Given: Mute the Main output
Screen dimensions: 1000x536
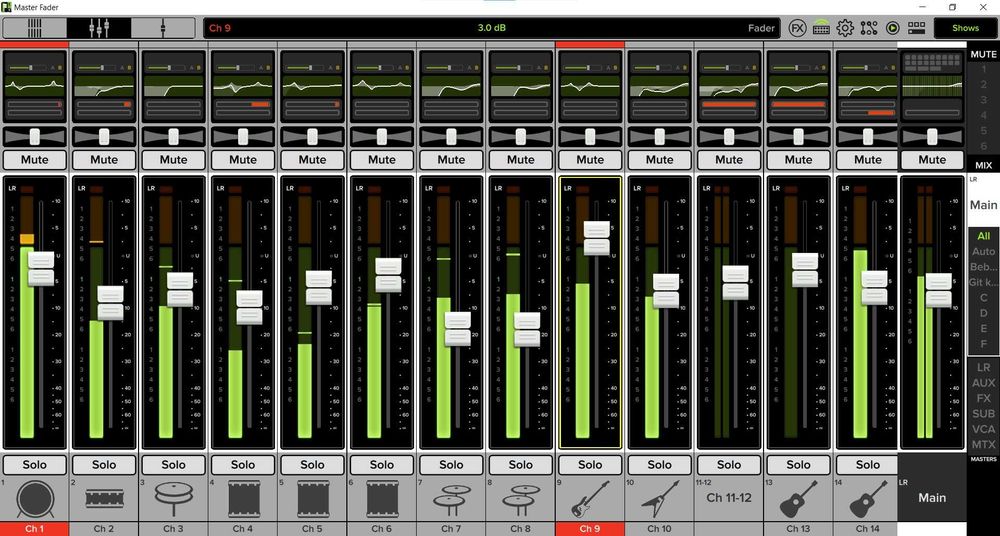Looking at the screenshot, I should [932, 160].
